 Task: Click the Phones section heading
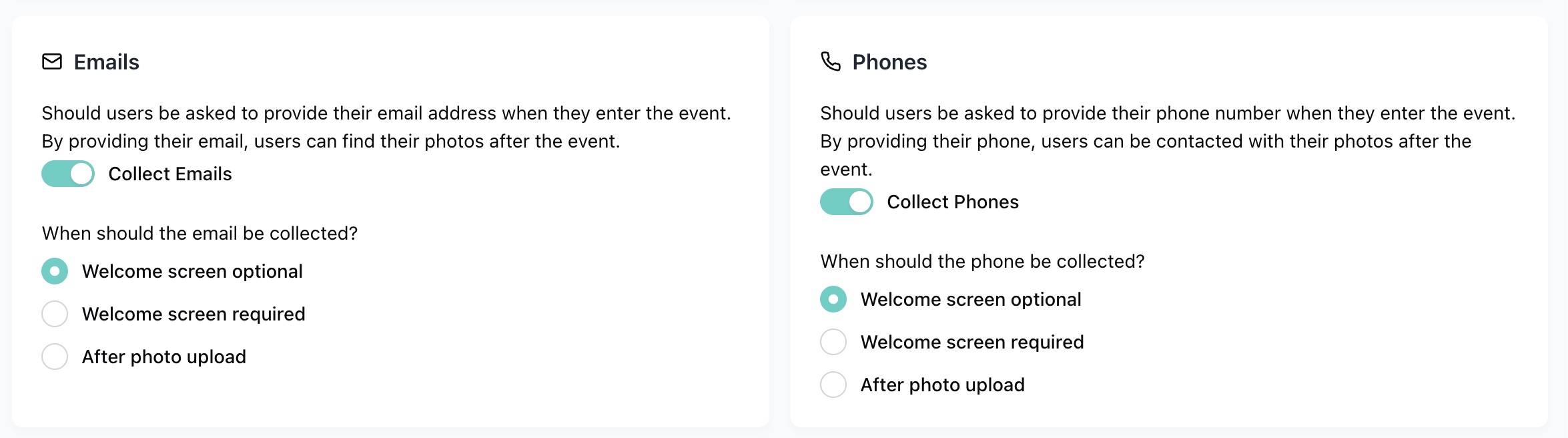889,62
